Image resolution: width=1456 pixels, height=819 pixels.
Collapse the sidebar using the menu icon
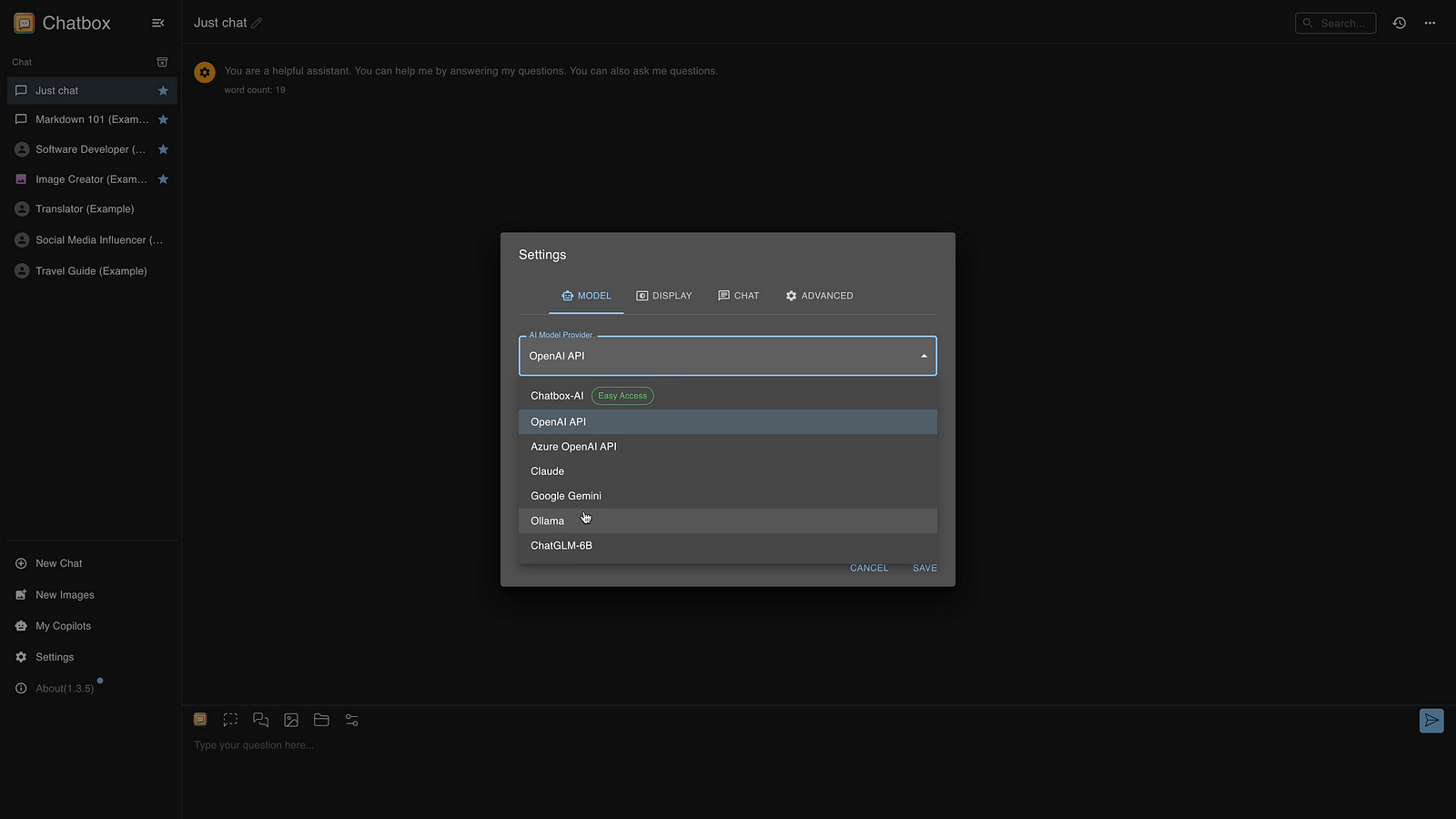(157, 23)
